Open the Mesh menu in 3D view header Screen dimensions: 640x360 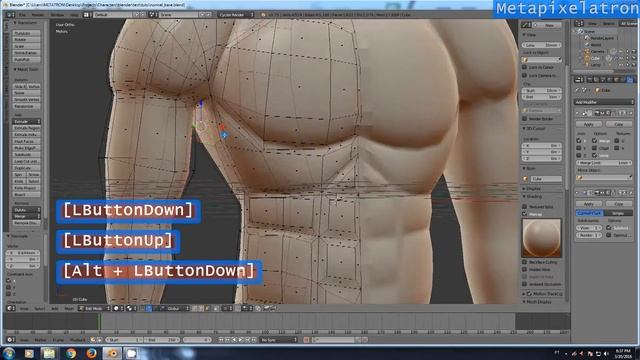click(x=69, y=309)
